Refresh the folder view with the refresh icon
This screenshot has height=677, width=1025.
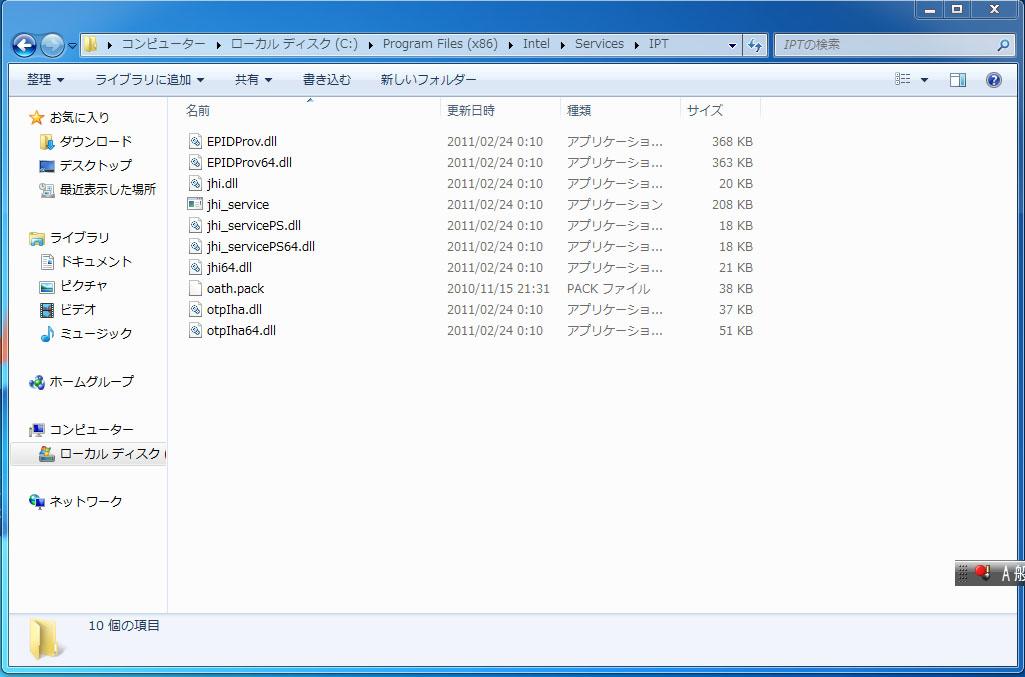click(x=754, y=45)
